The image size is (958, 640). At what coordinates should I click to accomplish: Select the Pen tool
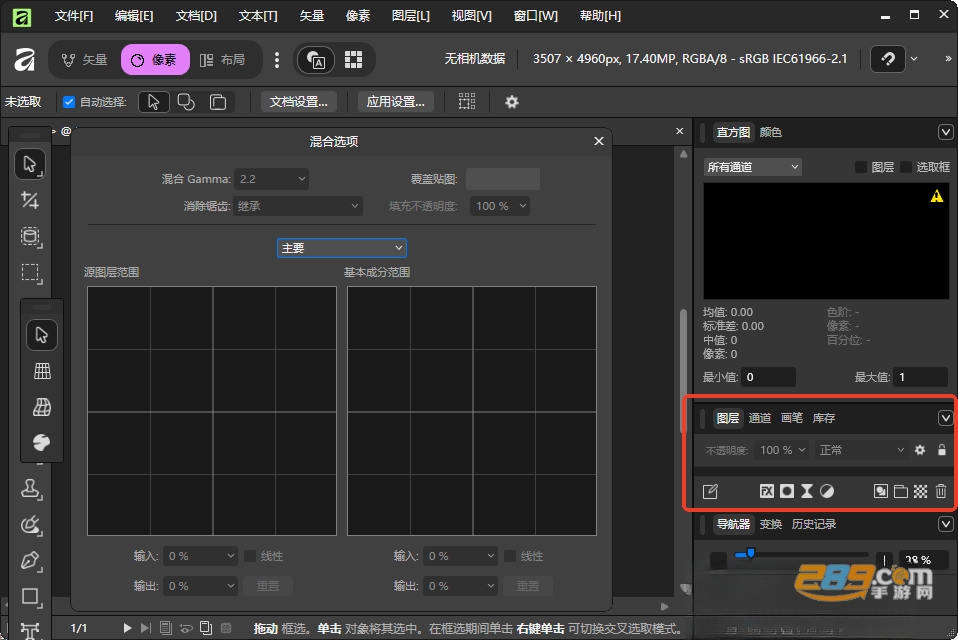30,561
